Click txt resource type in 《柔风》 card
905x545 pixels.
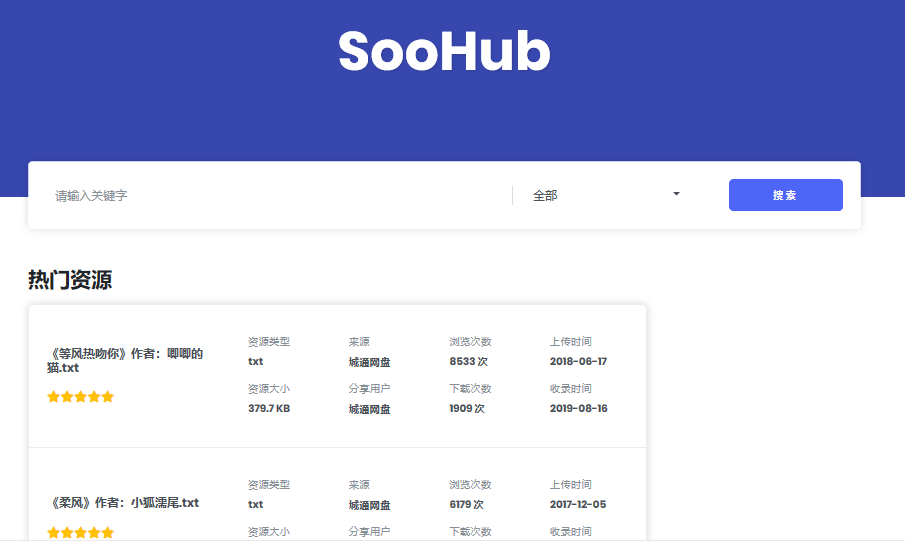[x=256, y=504]
